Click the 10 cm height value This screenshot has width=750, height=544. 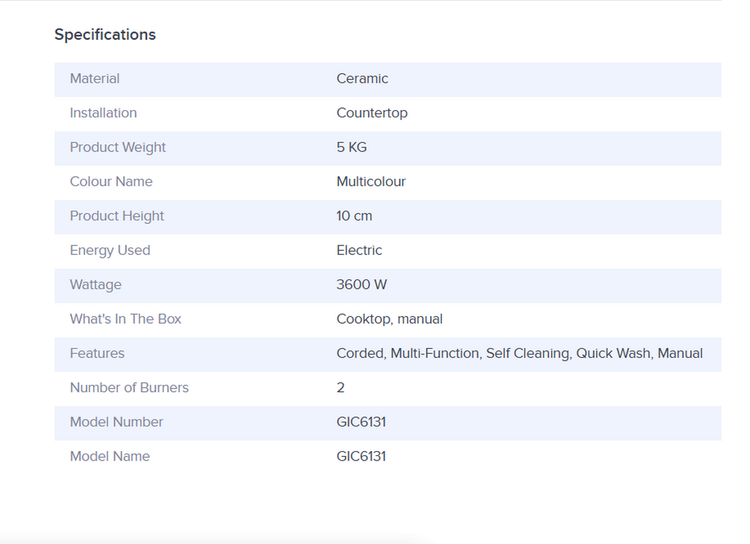coord(354,216)
